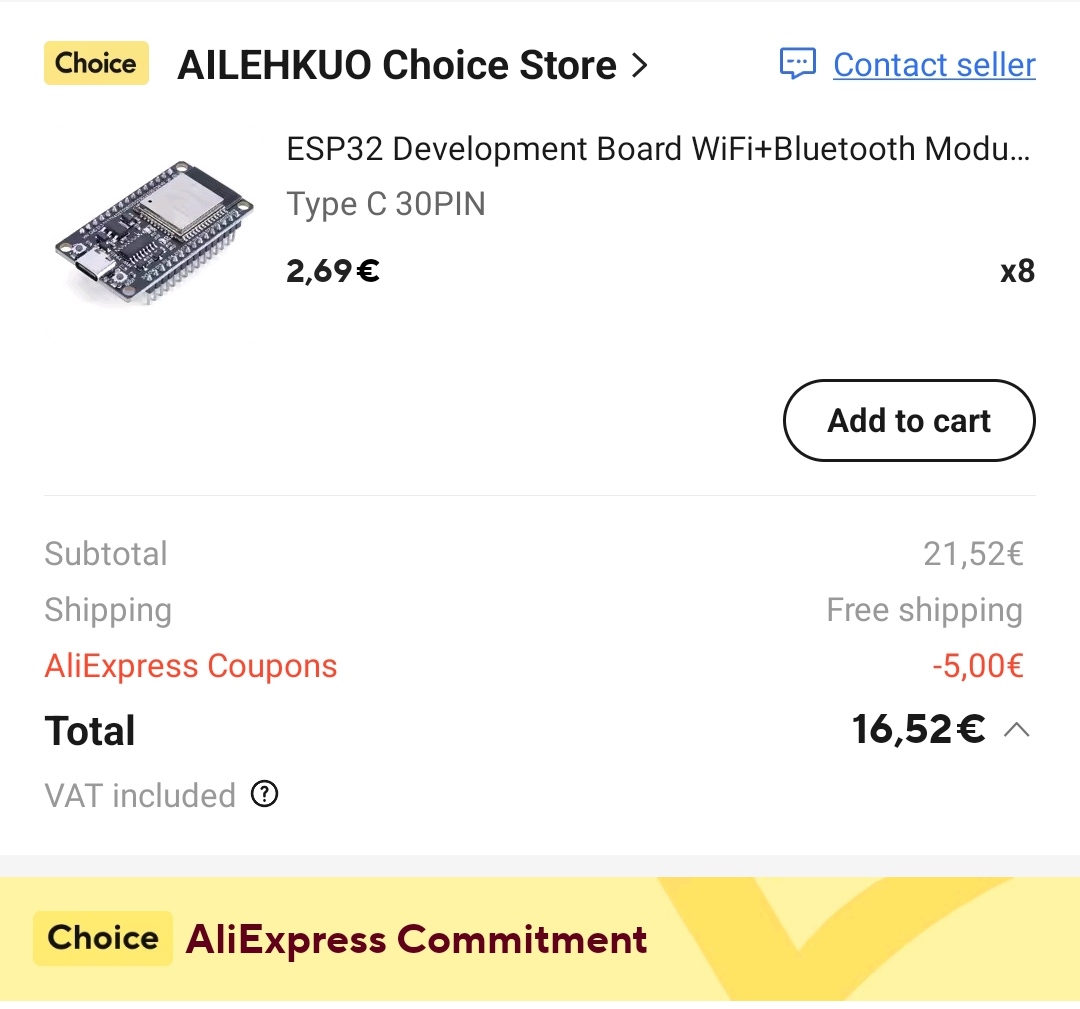The height and width of the screenshot is (1009, 1080).
Task: Open the AliExpress Commitment banner text
Action: tap(416, 940)
